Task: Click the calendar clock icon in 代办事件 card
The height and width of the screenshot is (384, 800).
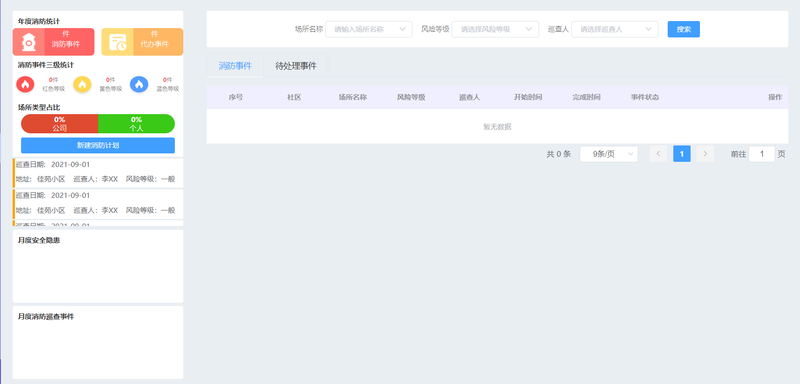Action: (x=117, y=42)
